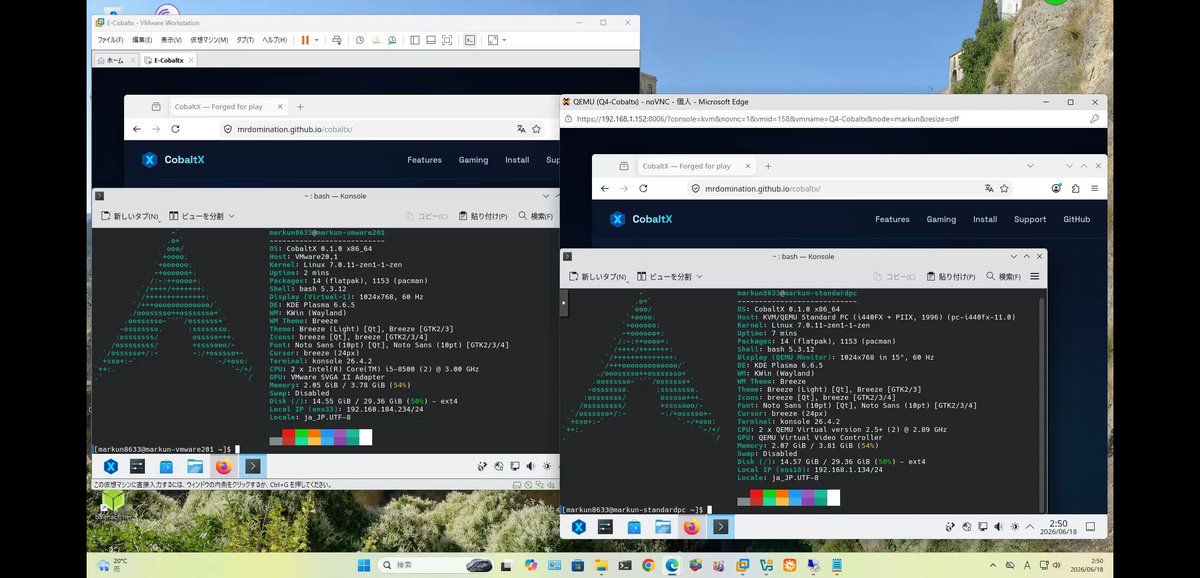Pause the VM in VMware Workstation toolbar

(x=305, y=40)
